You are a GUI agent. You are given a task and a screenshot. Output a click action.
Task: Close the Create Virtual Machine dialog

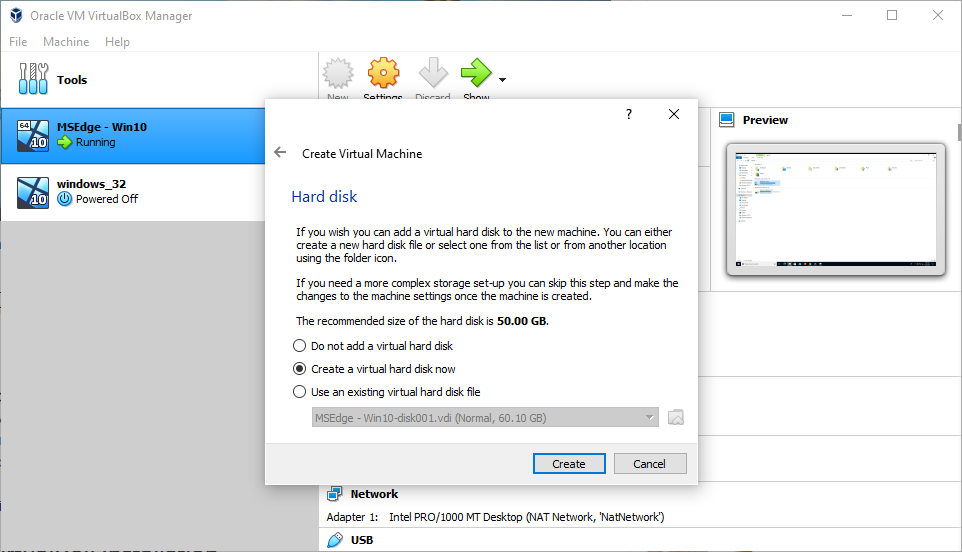(674, 114)
